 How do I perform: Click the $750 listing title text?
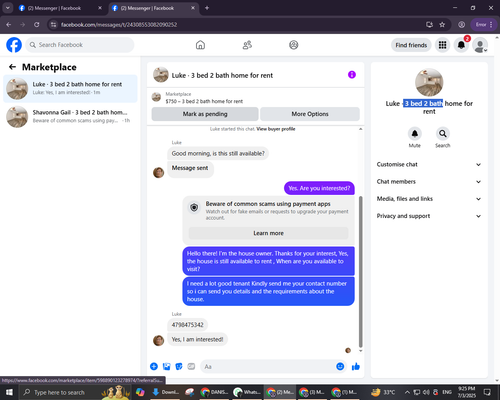(x=204, y=101)
